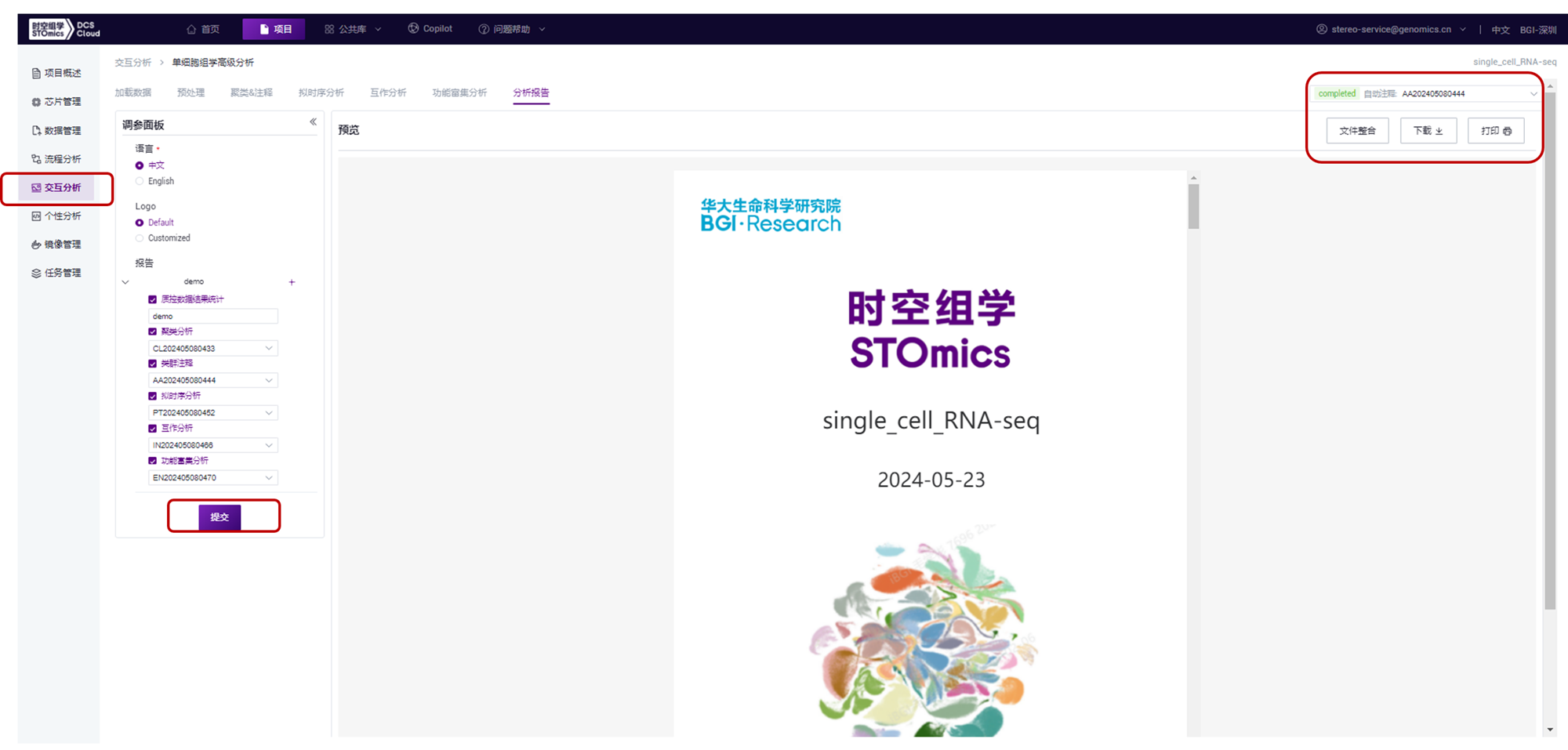1568x750 pixels.
Task: Open the 公共库 grid icon menu
Action: click(353, 29)
